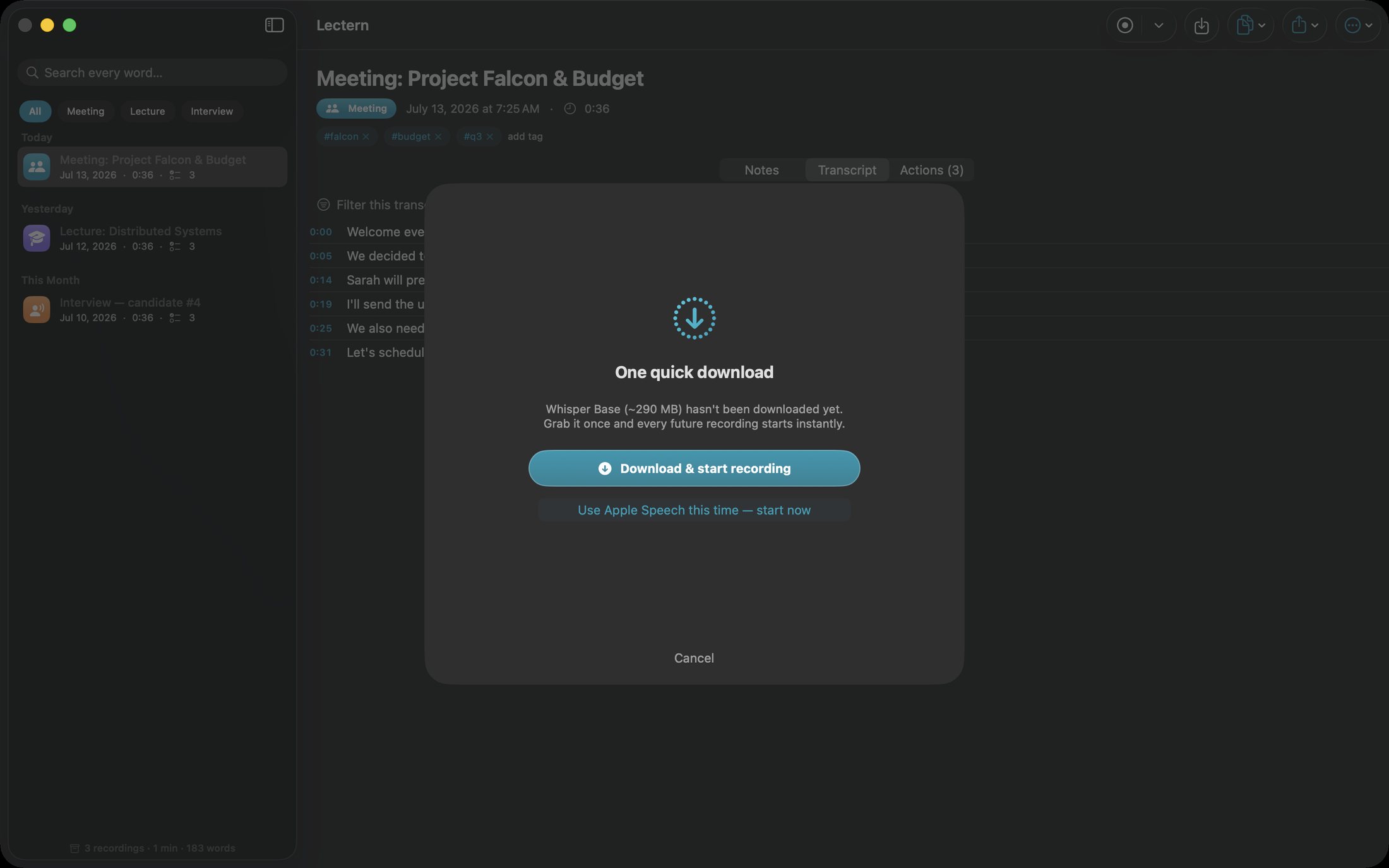
Task: Remove the #q3 tag
Action: [x=489, y=136]
